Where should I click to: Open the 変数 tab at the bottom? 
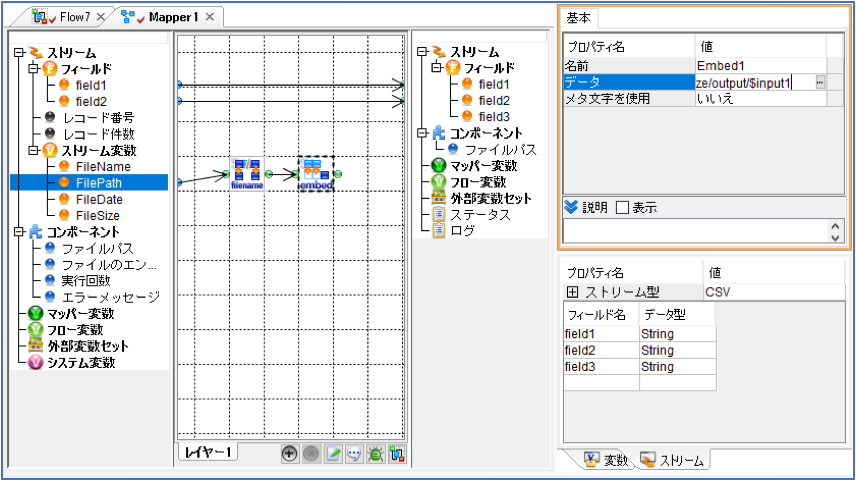pos(606,460)
